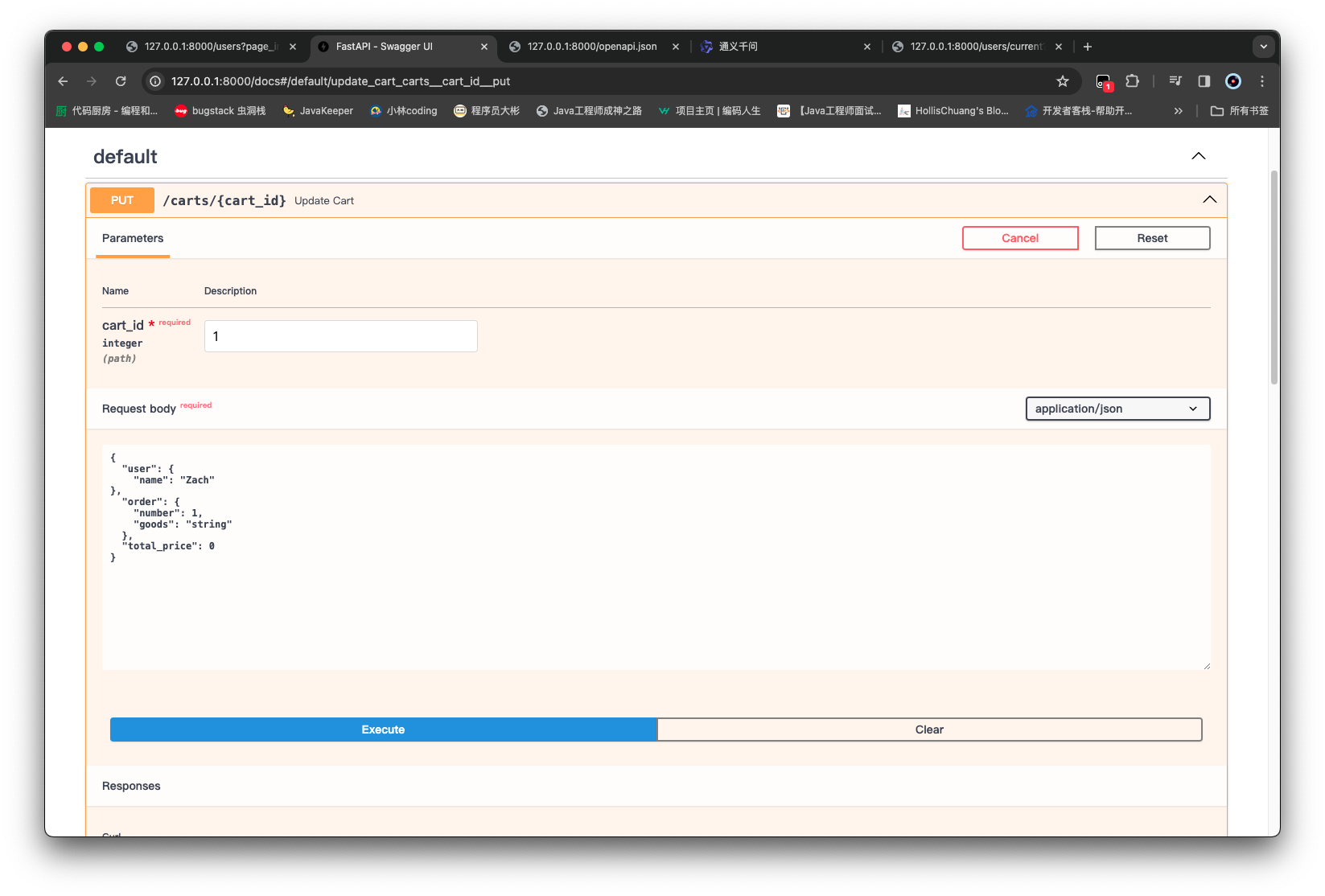Open the media control playlist icon
The image size is (1325, 896).
(x=1175, y=81)
